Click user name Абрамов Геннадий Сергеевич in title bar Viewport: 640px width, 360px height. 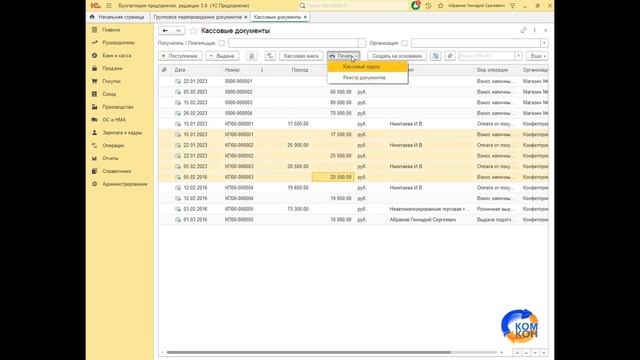pos(476,6)
